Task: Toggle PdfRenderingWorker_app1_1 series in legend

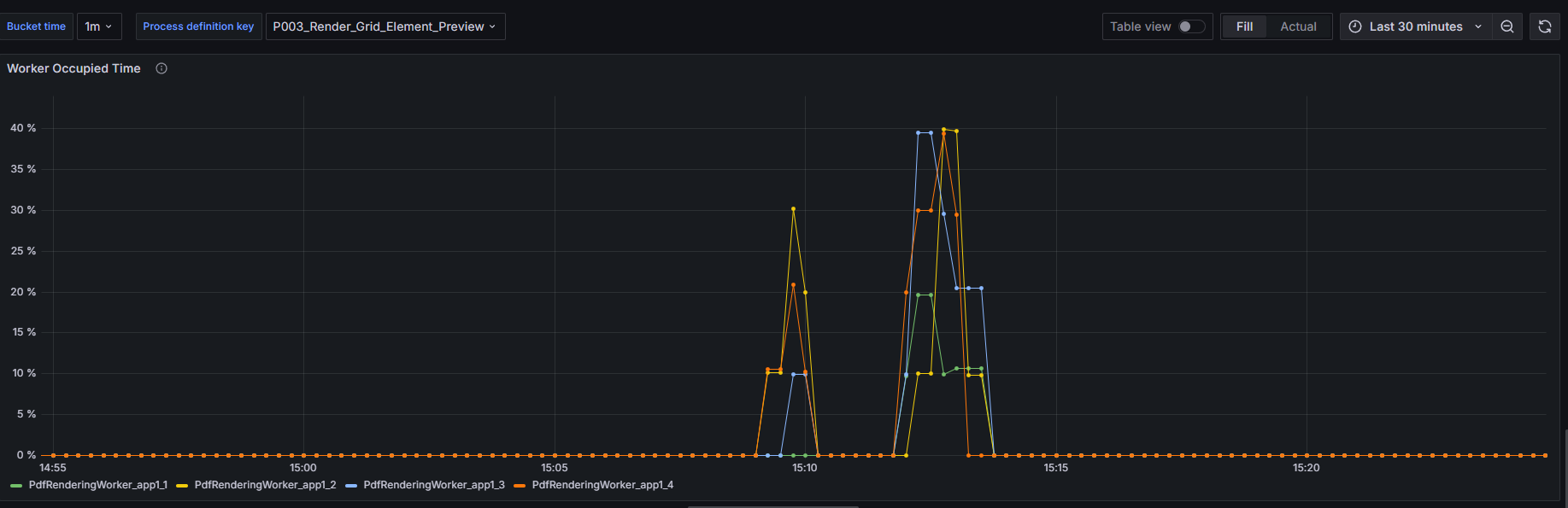Action: (x=97, y=485)
